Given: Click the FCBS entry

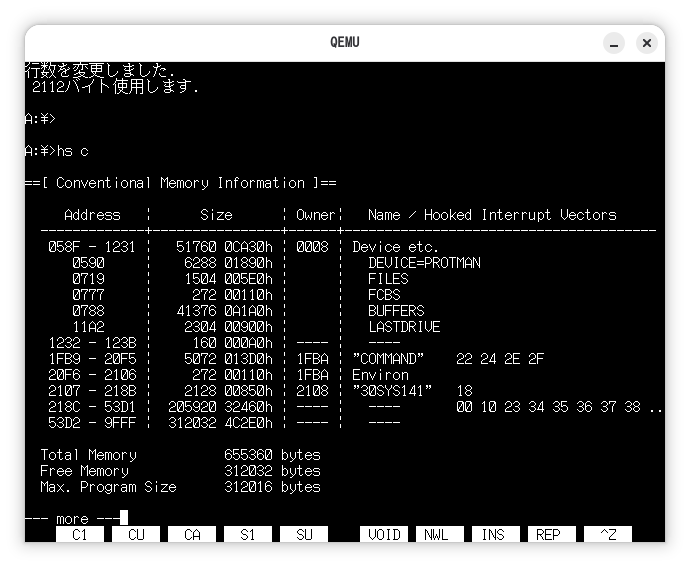Looking at the screenshot, I should (x=384, y=295).
